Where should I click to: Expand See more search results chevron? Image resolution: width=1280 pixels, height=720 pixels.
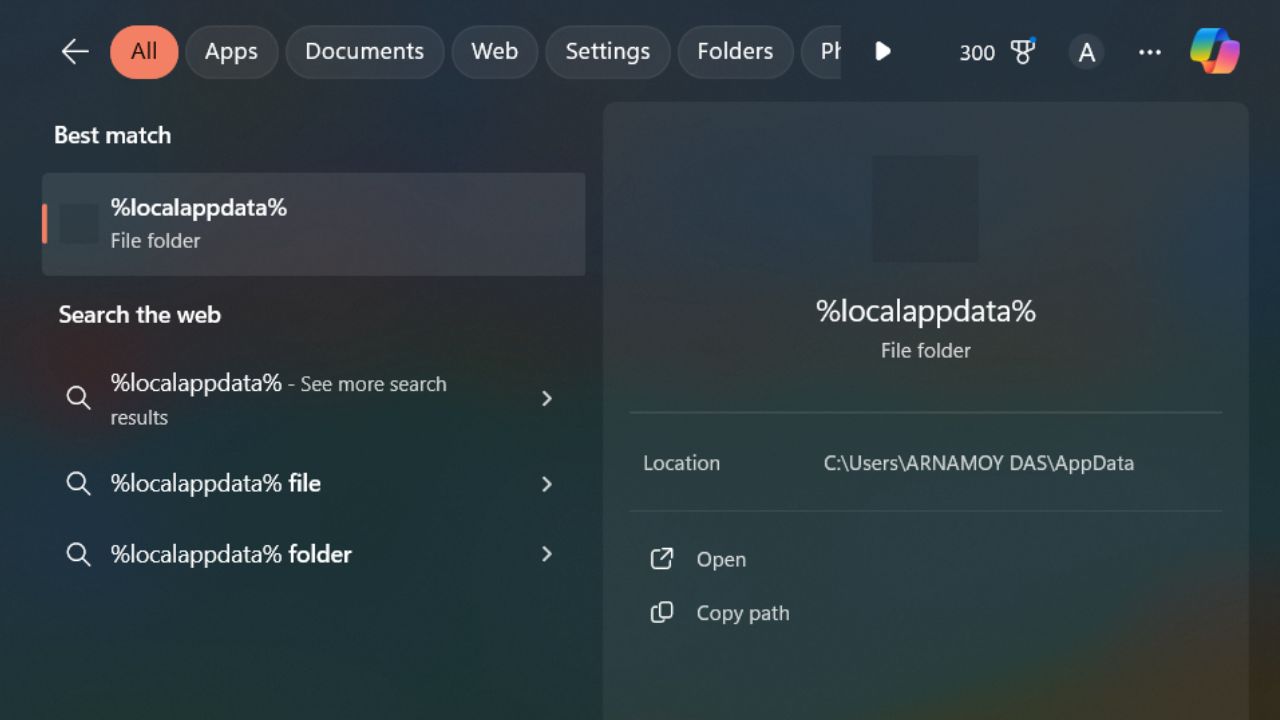pyautogui.click(x=547, y=398)
